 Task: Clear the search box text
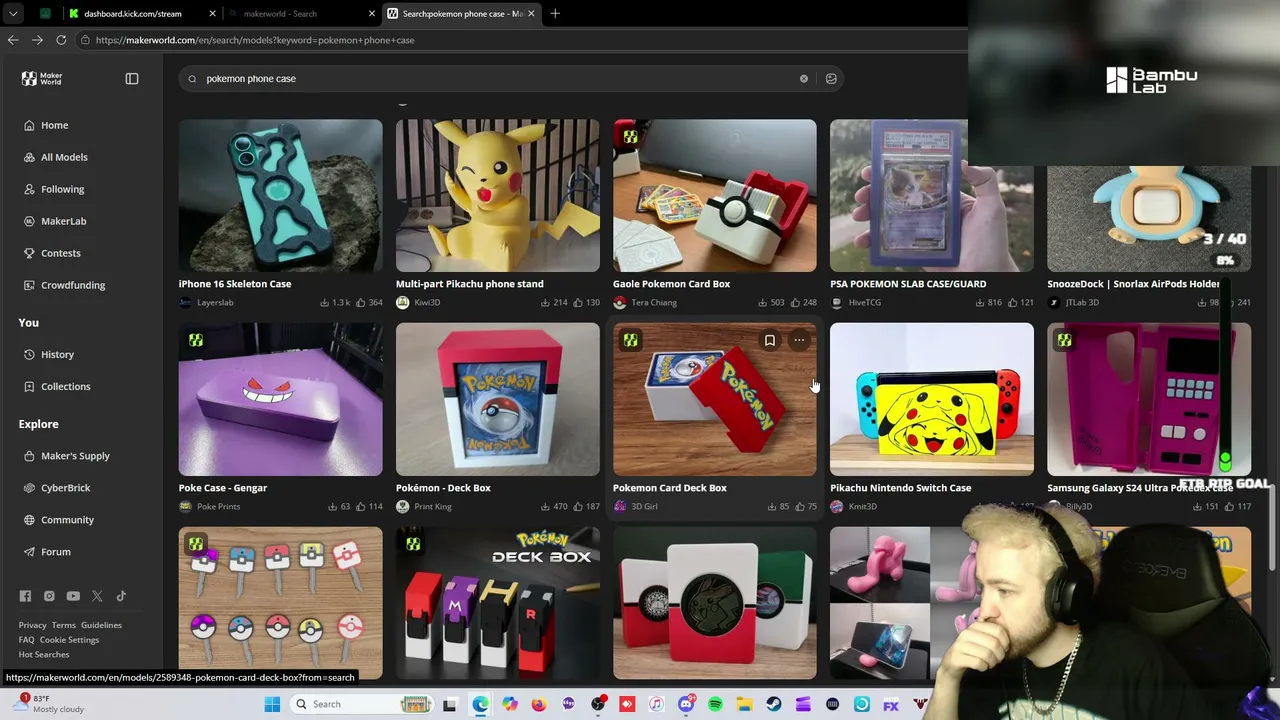pos(803,79)
